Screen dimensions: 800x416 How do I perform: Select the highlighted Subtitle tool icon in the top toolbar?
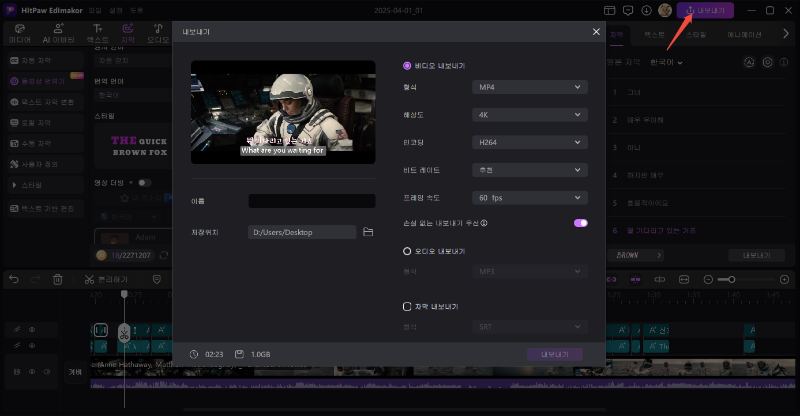(128, 29)
